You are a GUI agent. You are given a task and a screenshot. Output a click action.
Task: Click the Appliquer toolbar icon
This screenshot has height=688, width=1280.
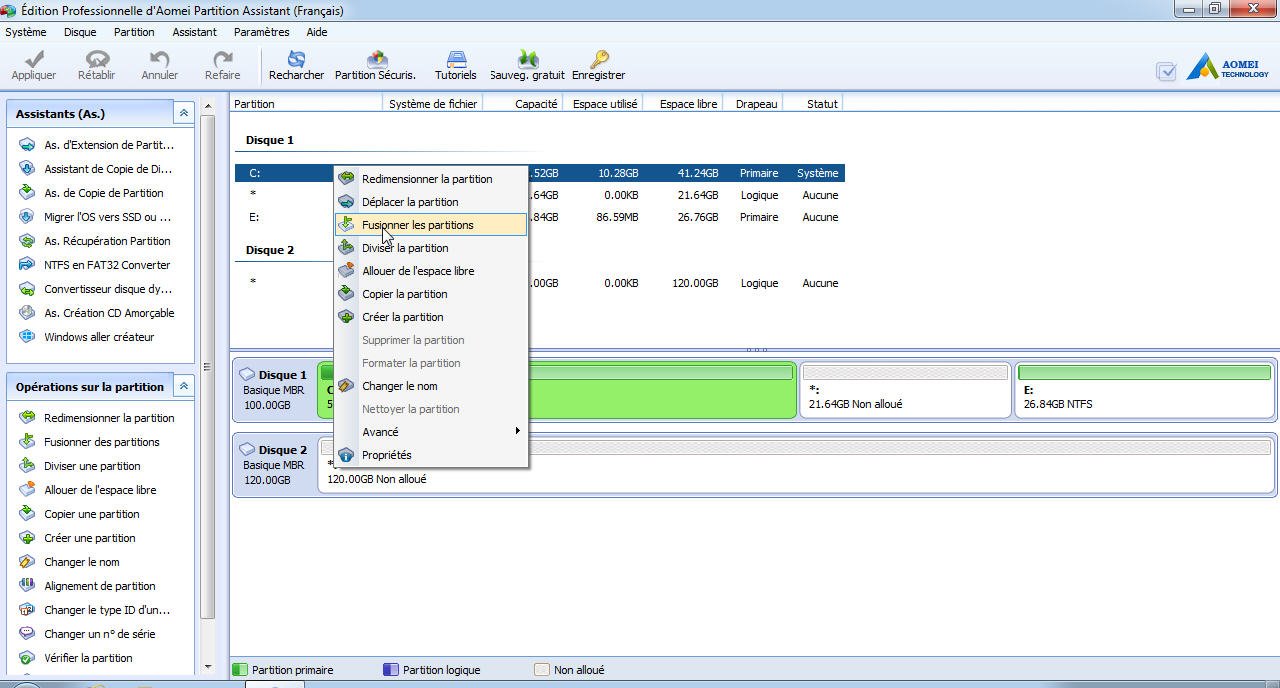pos(33,59)
